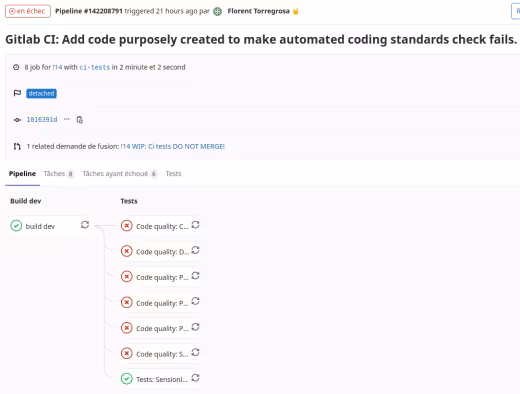Click the 'Tests' stage heading
This screenshot has width=520, height=394.
pyautogui.click(x=129, y=201)
